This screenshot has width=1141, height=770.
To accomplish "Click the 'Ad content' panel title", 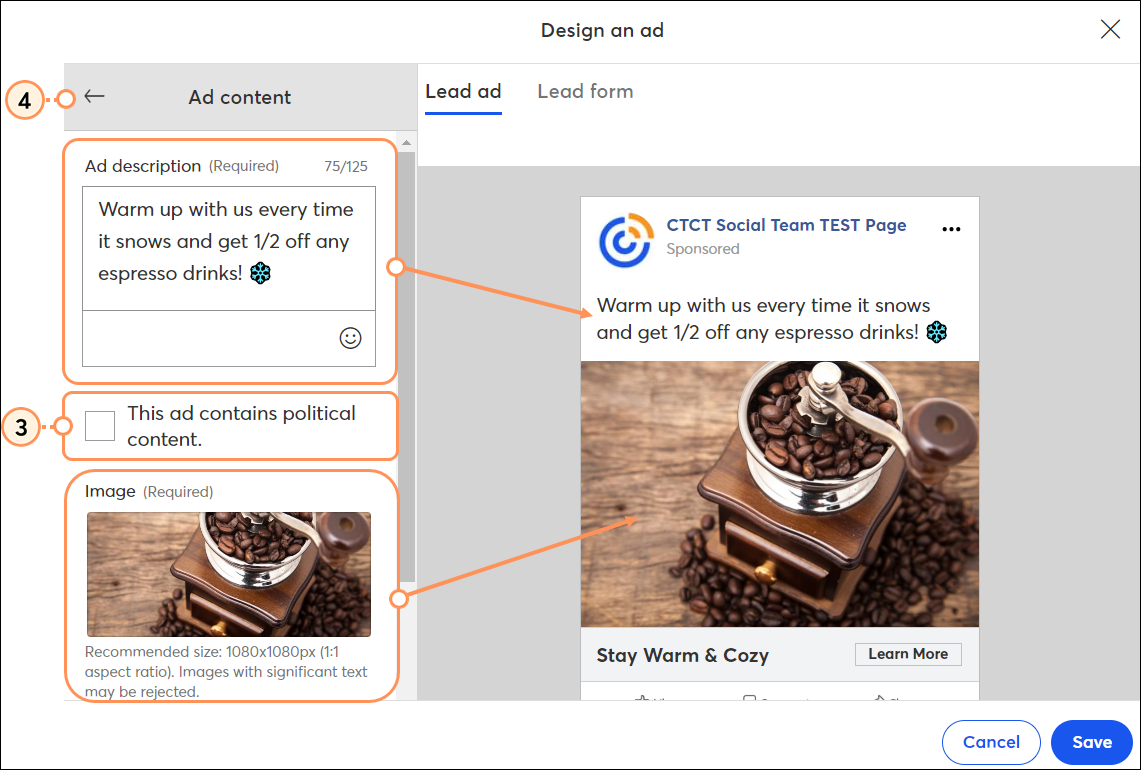I will click(x=239, y=97).
